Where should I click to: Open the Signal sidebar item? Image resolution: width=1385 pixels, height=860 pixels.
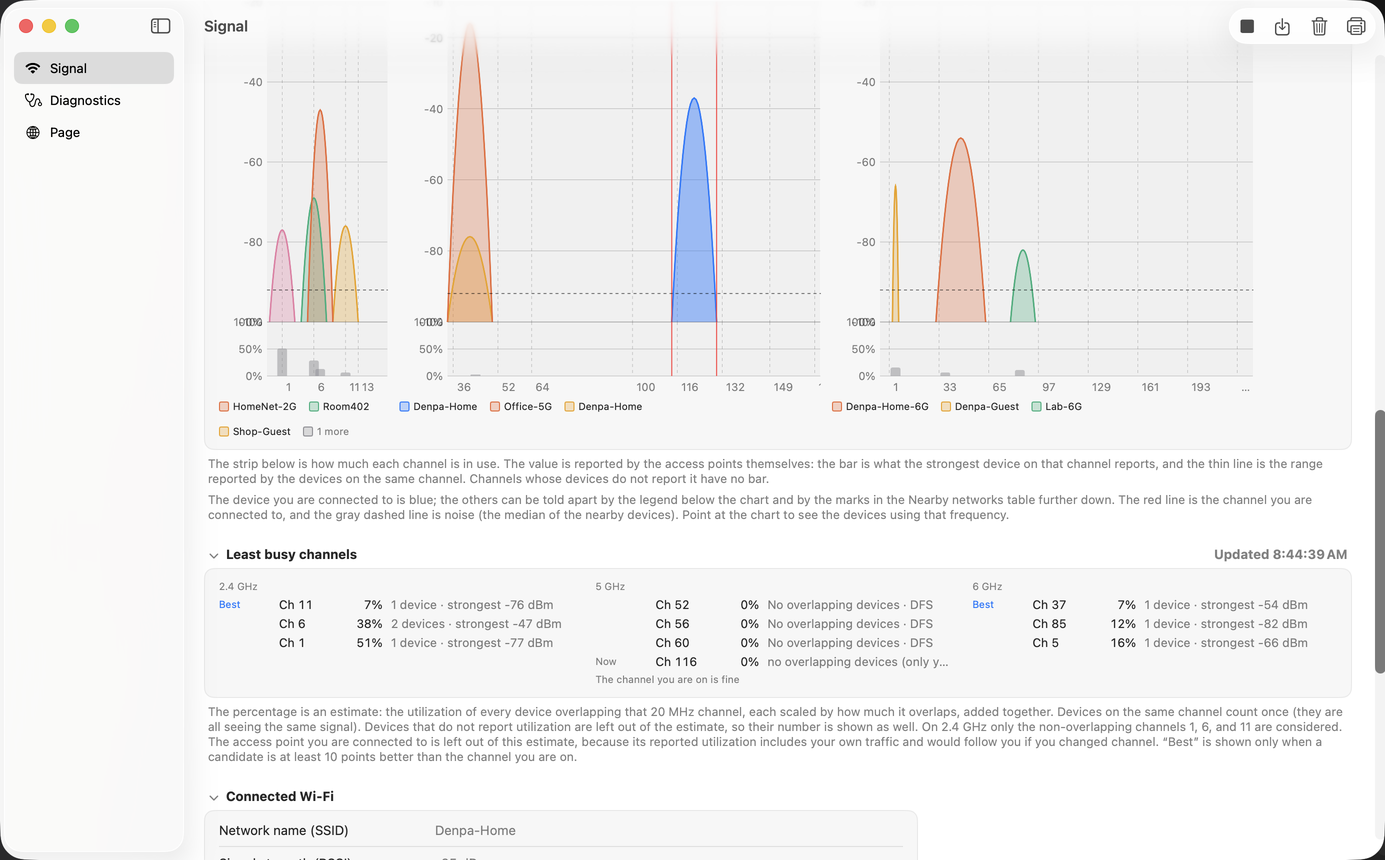pos(94,68)
